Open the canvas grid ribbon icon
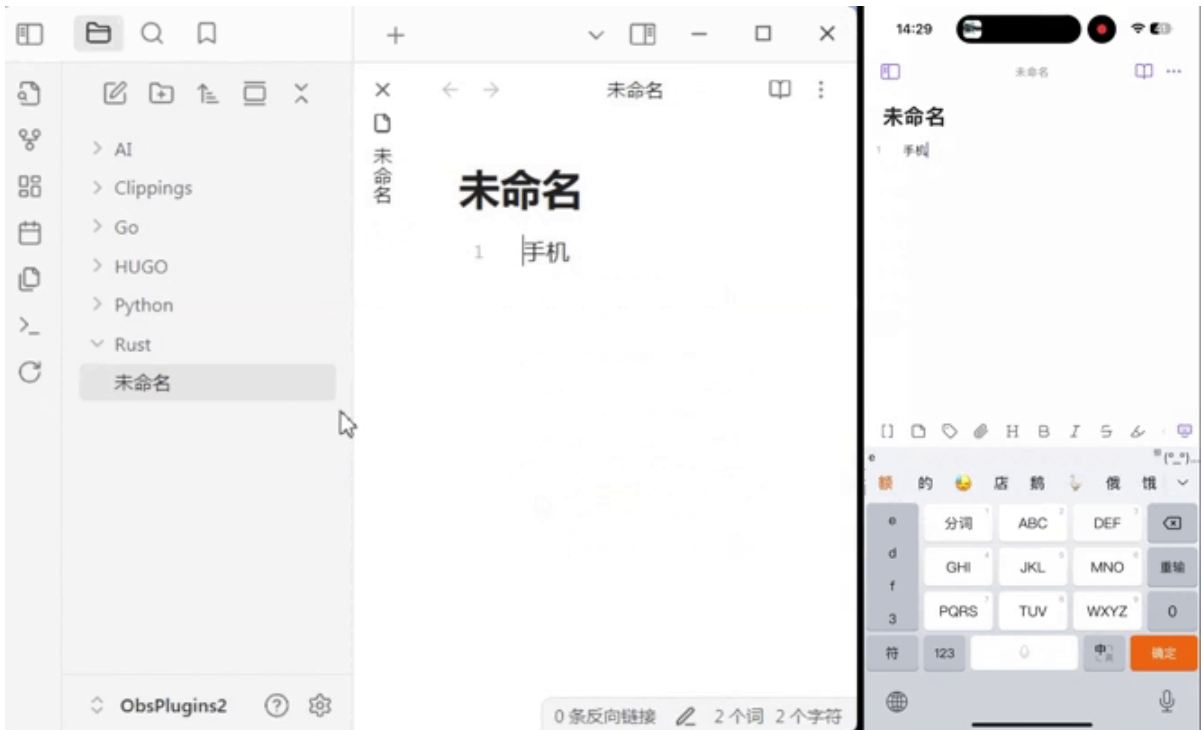Image resolution: width=1201 pixels, height=730 pixels. point(30,187)
